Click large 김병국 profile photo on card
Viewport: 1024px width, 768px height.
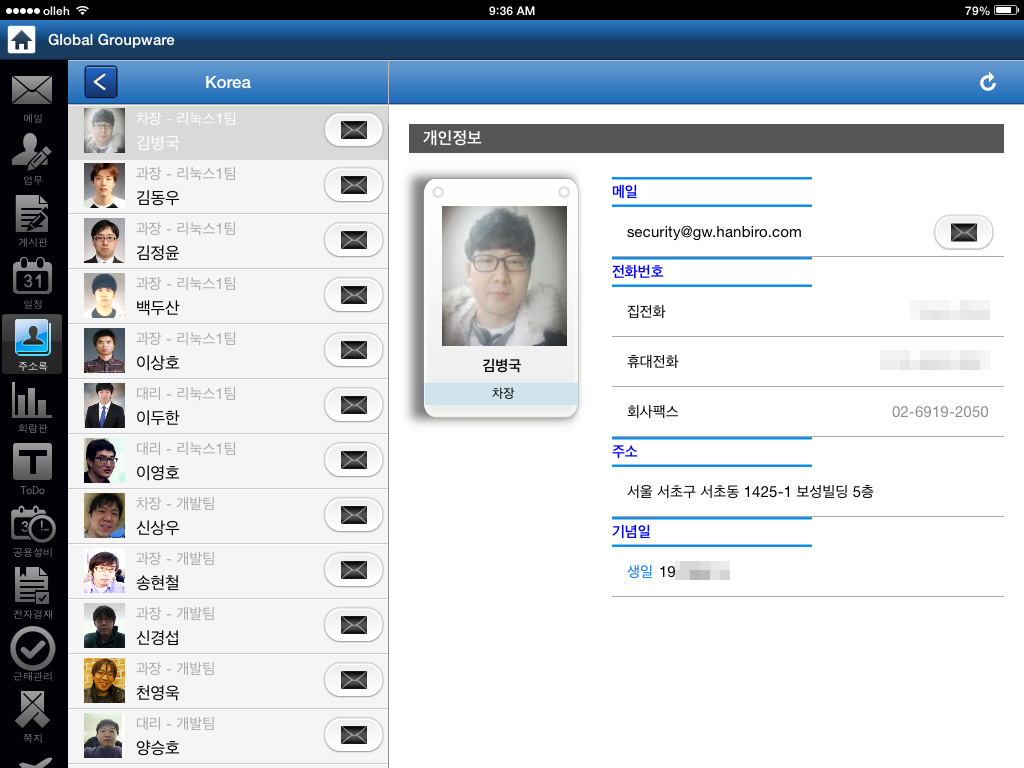pyautogui.click(x=504, y=276)
